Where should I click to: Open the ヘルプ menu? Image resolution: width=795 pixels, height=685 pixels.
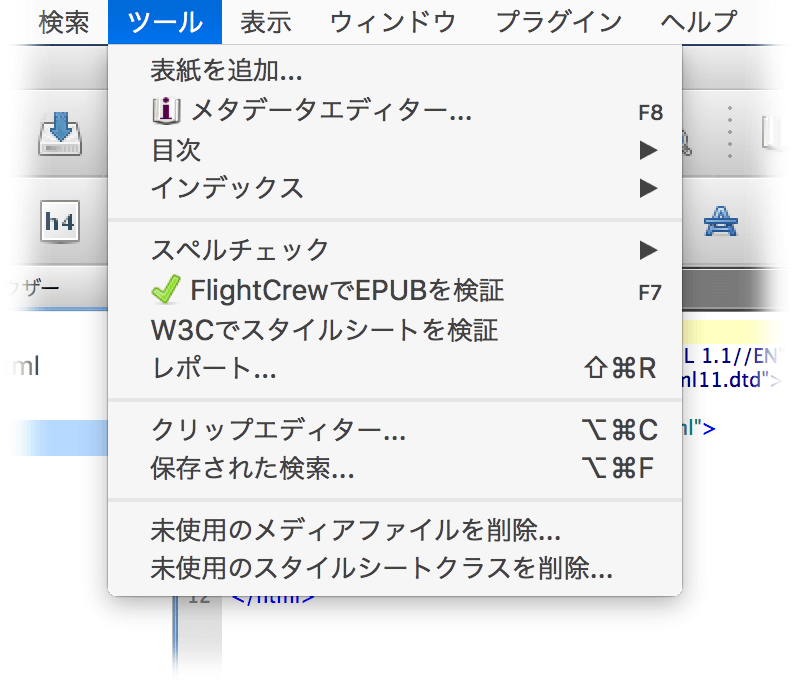[x=698, y=22]
